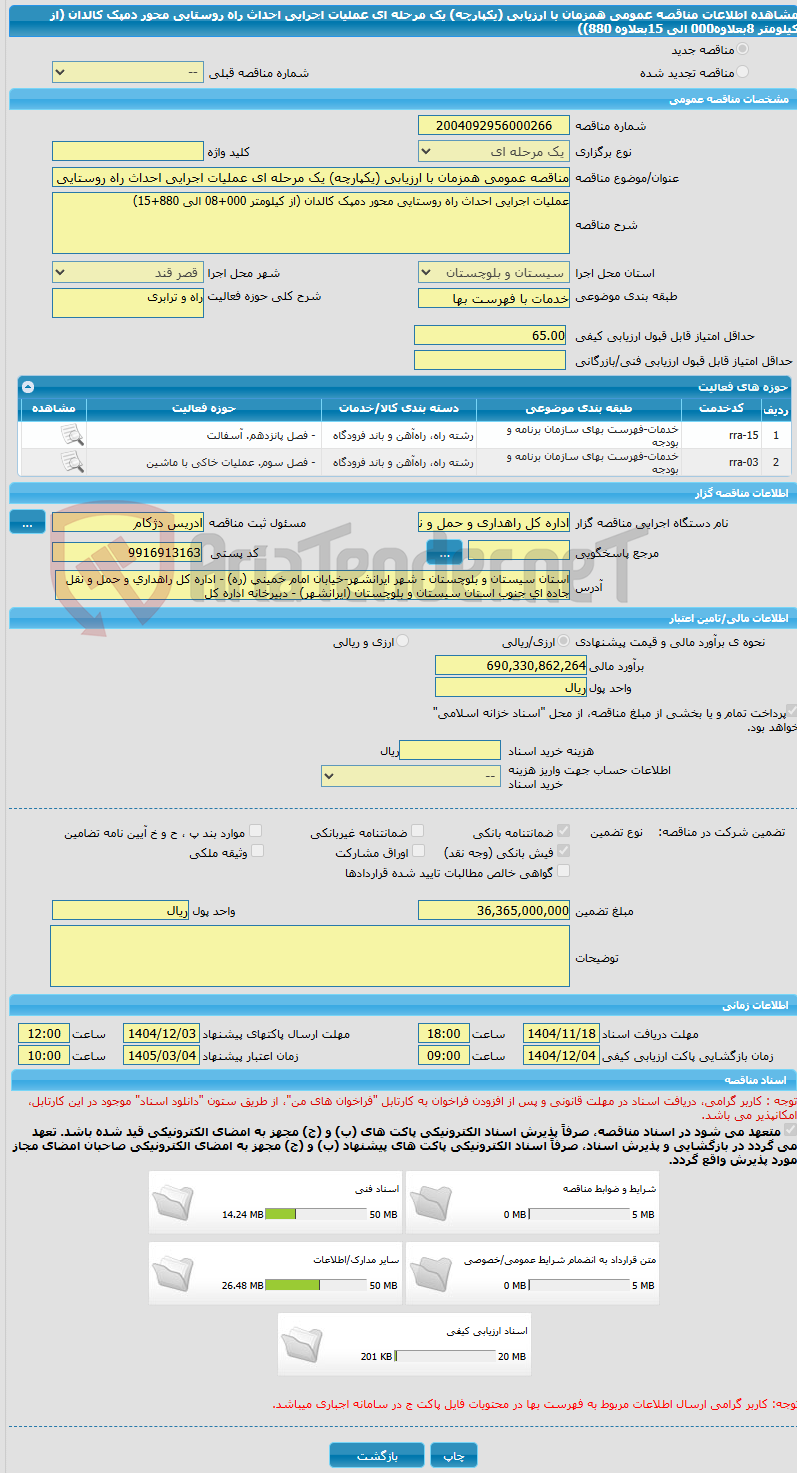This screenshot has height=1473, width=797.
Task: Open the نوع برگزاری dropdown
Action: tap(493, 151)
